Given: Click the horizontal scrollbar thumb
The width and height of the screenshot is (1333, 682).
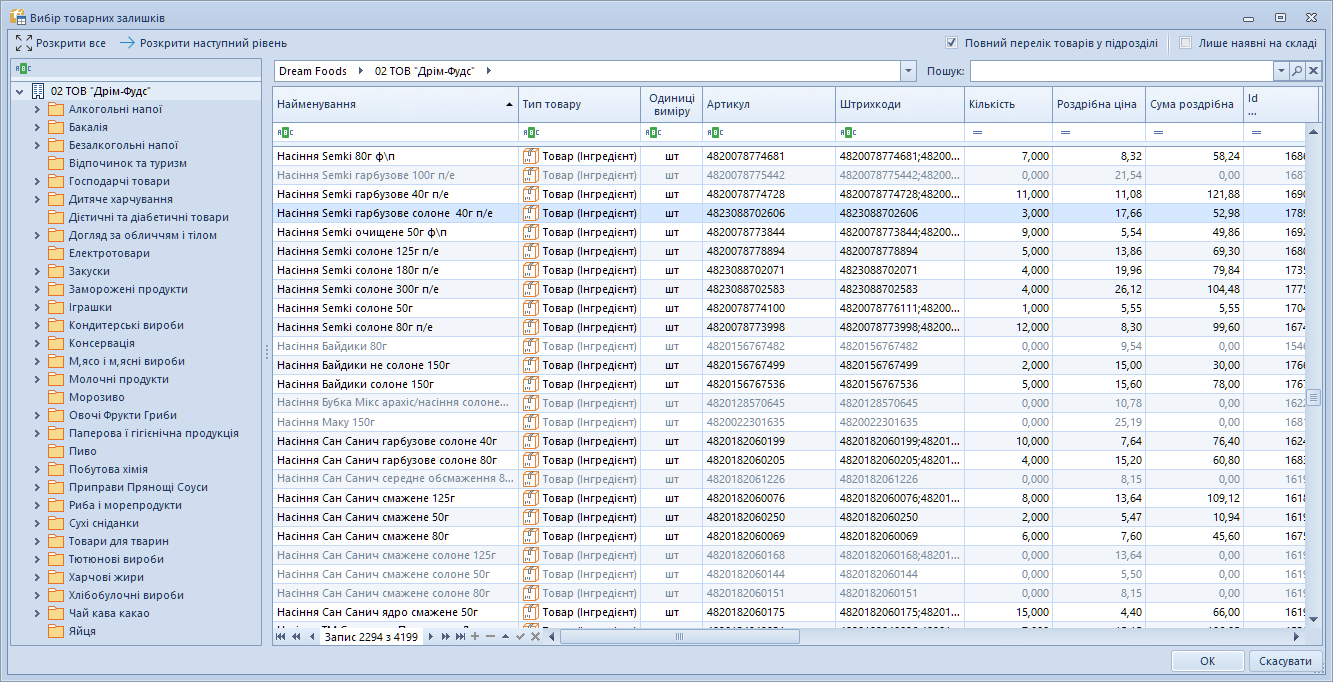Looking at the screenshot, I should click(x=679, y=636).
